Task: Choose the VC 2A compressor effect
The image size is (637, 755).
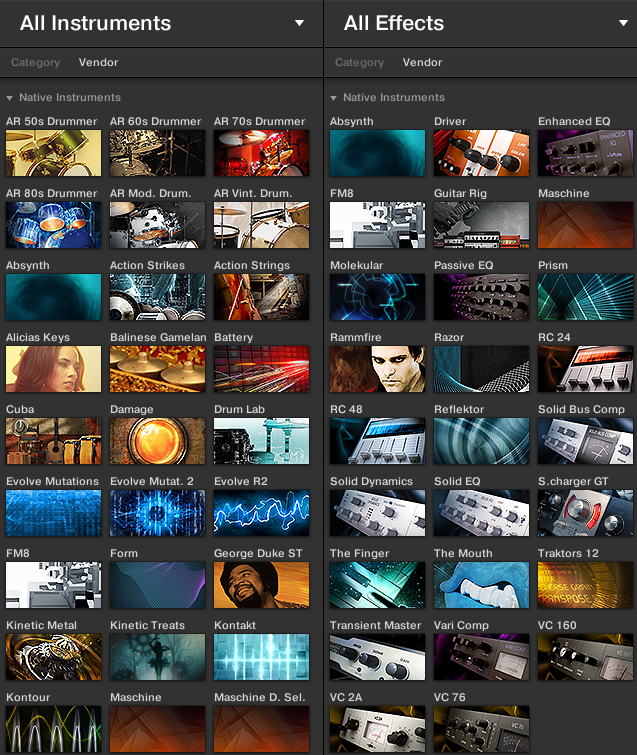Action: [x=377, y=729]
